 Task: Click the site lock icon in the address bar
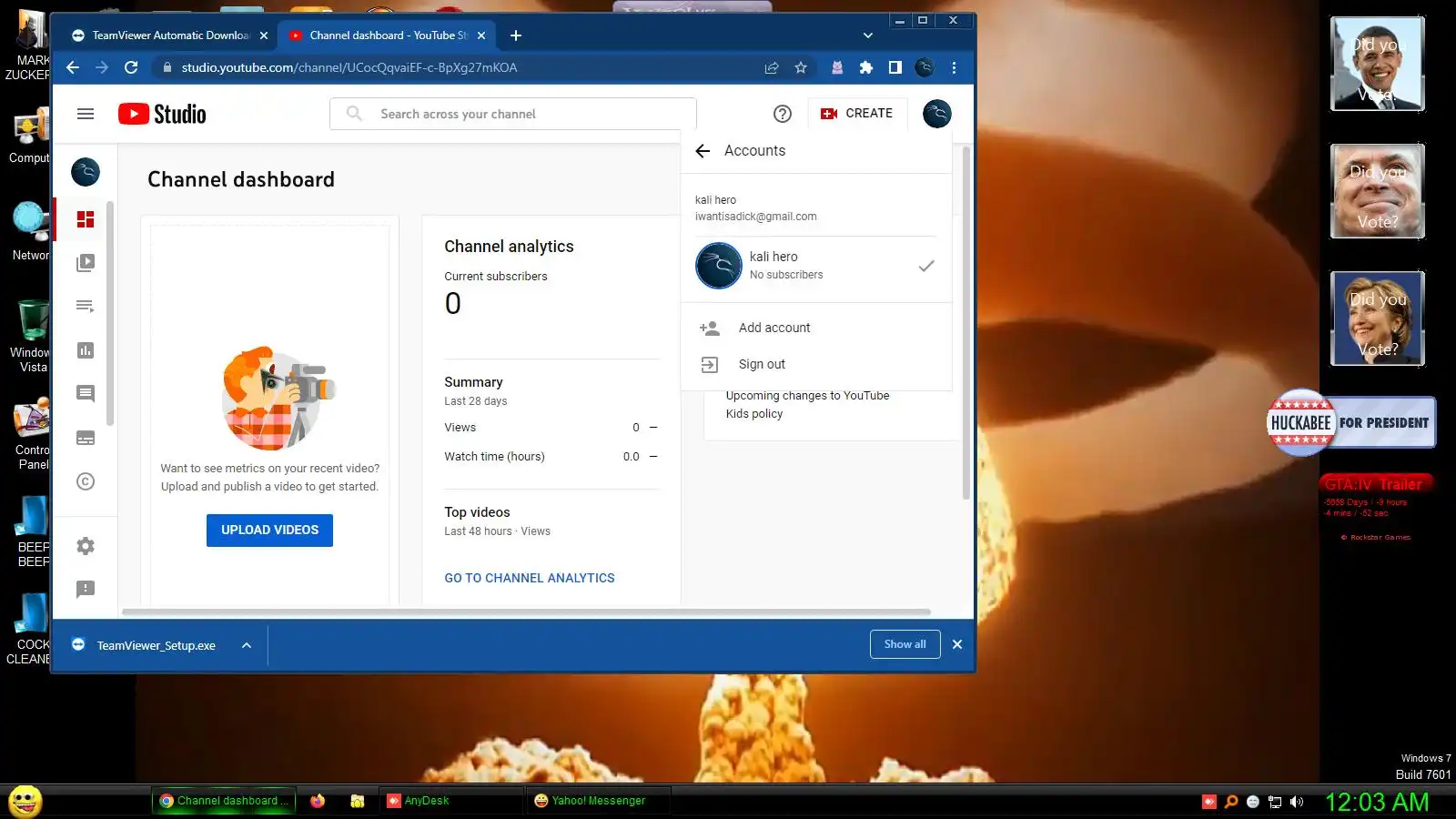(166, 67)
